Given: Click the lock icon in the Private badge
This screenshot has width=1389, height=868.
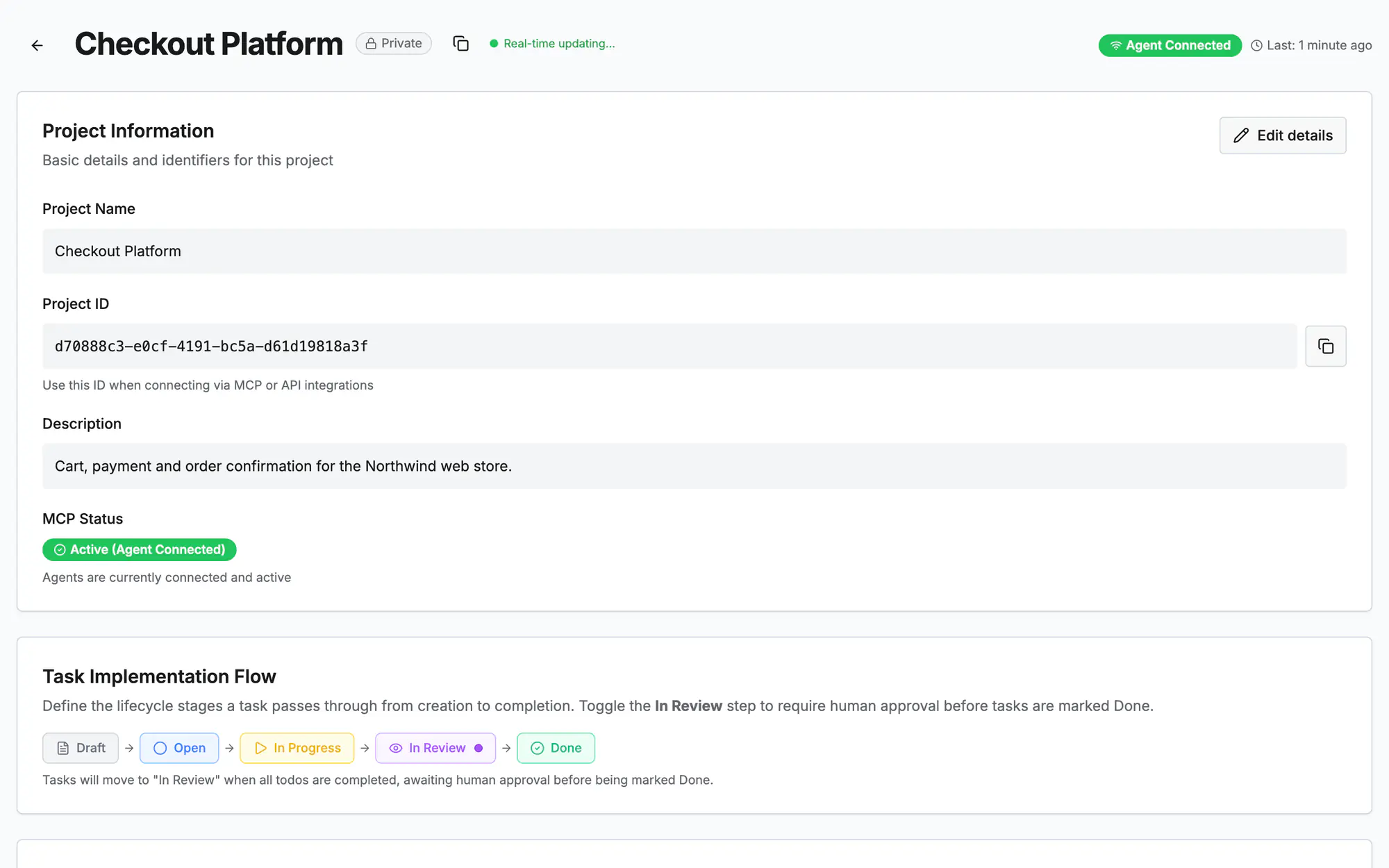Looking at the screenshot, I should click(x=371, y=44).
